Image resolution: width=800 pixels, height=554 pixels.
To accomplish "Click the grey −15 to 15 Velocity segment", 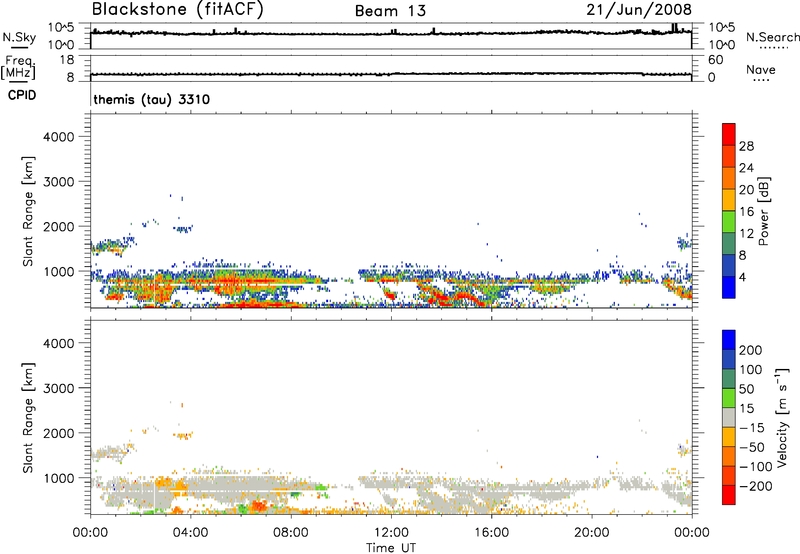I will pyautogui.click(x=729, y=417).
